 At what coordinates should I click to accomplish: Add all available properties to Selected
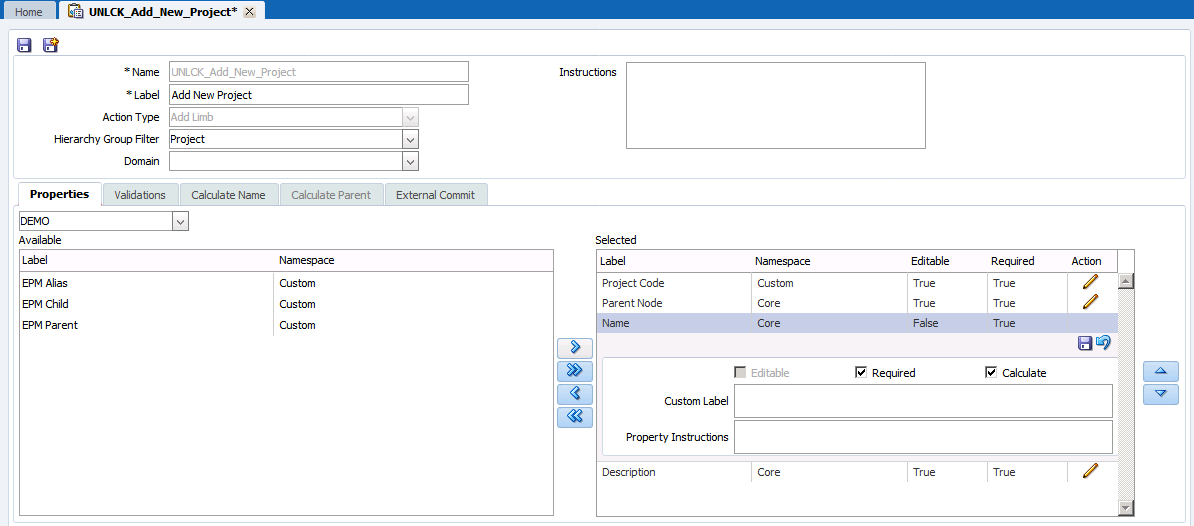(574, 371)
